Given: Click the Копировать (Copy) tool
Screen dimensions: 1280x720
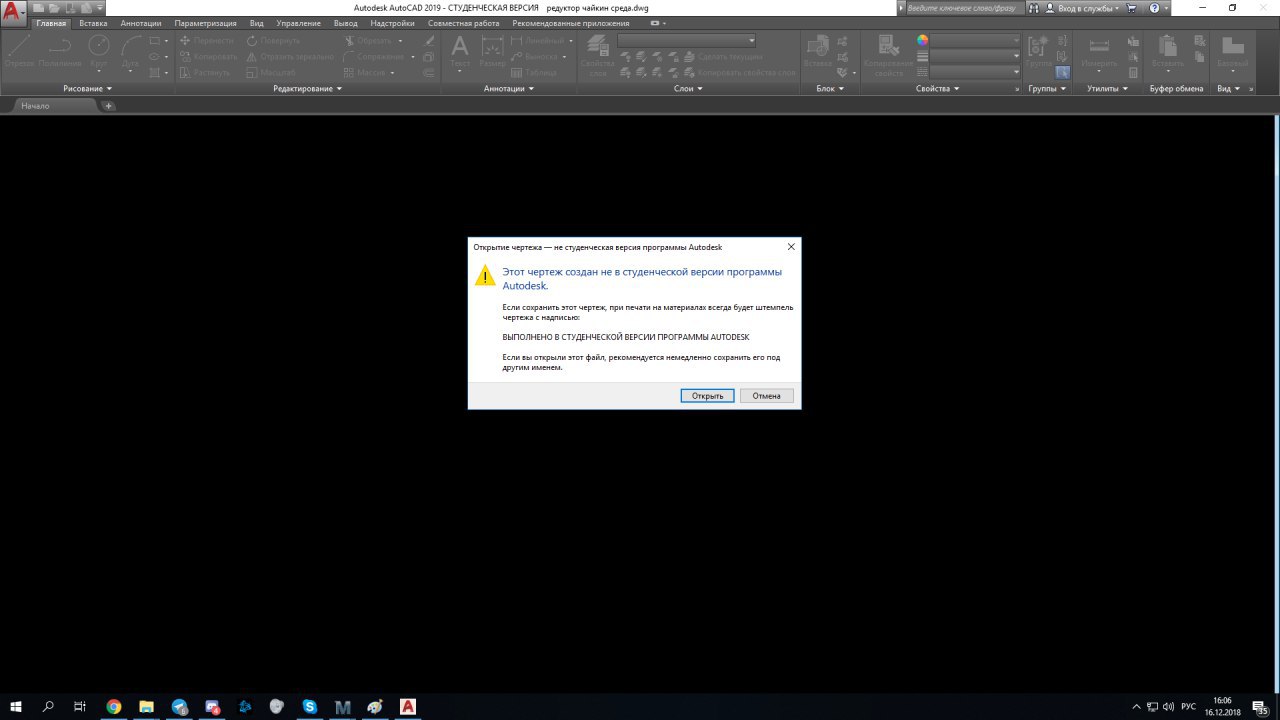Looking at the screenshot, I should 209,57.
